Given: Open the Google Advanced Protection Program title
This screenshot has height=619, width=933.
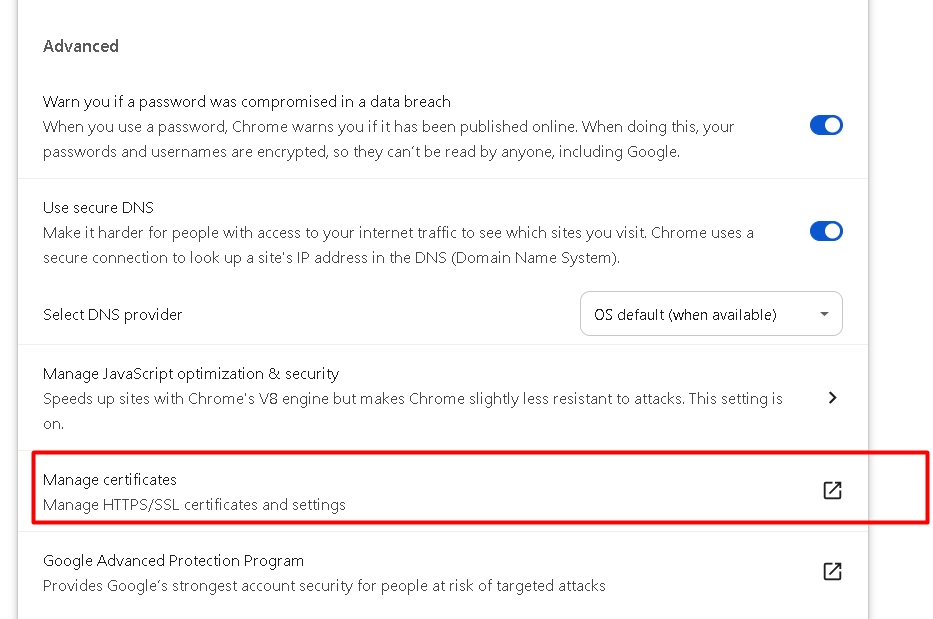Looking at the screenshot, I should click(x=173, y=561).
